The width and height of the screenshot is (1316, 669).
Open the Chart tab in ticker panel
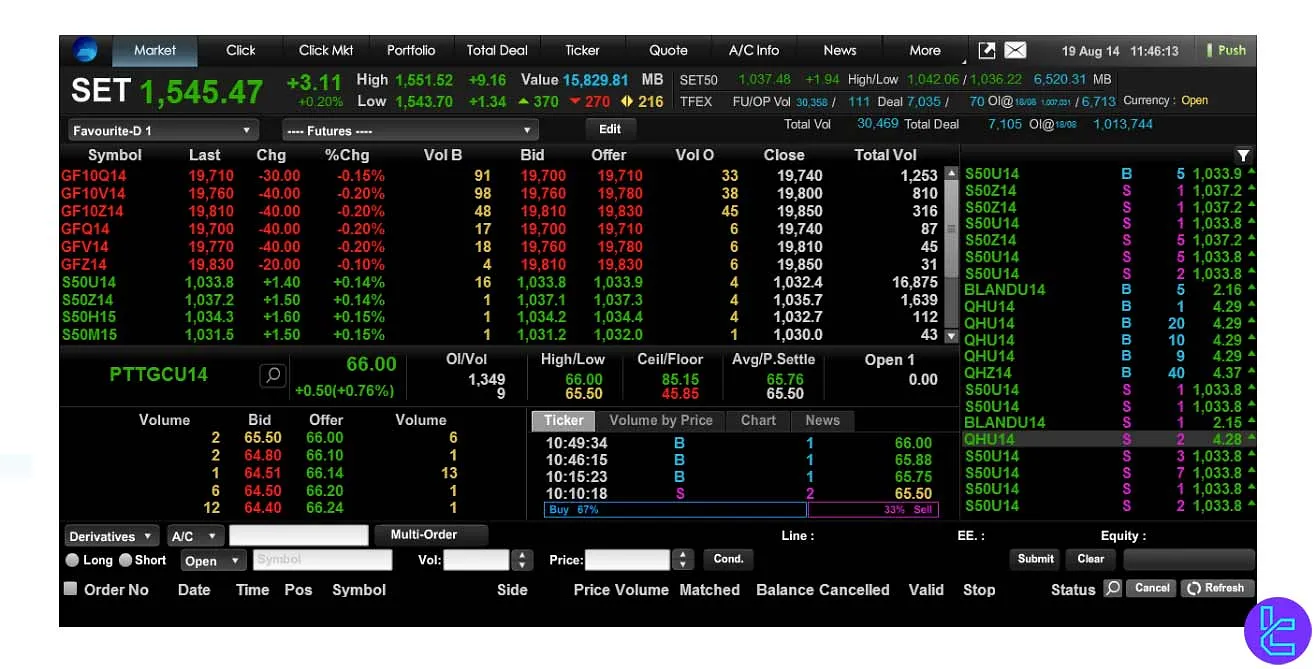[757, 420]
